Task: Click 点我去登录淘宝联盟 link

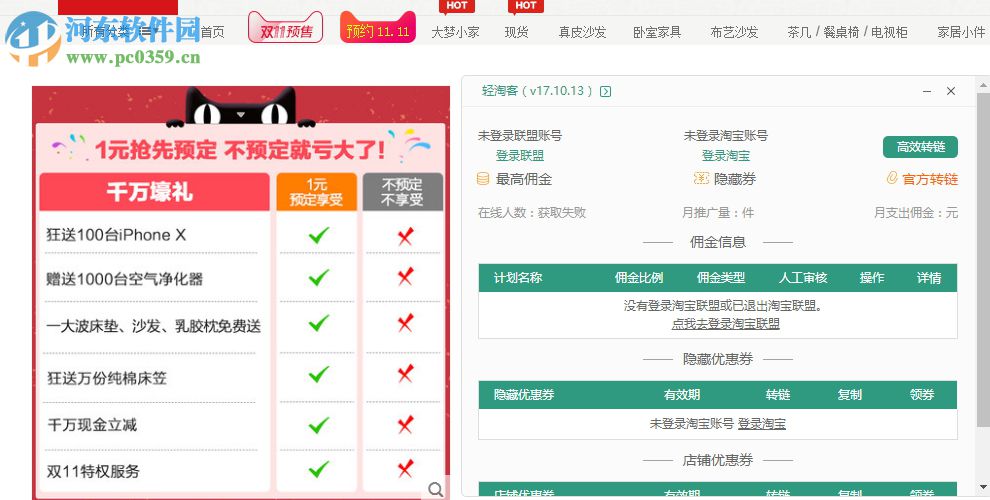Action: pos(725,324)
